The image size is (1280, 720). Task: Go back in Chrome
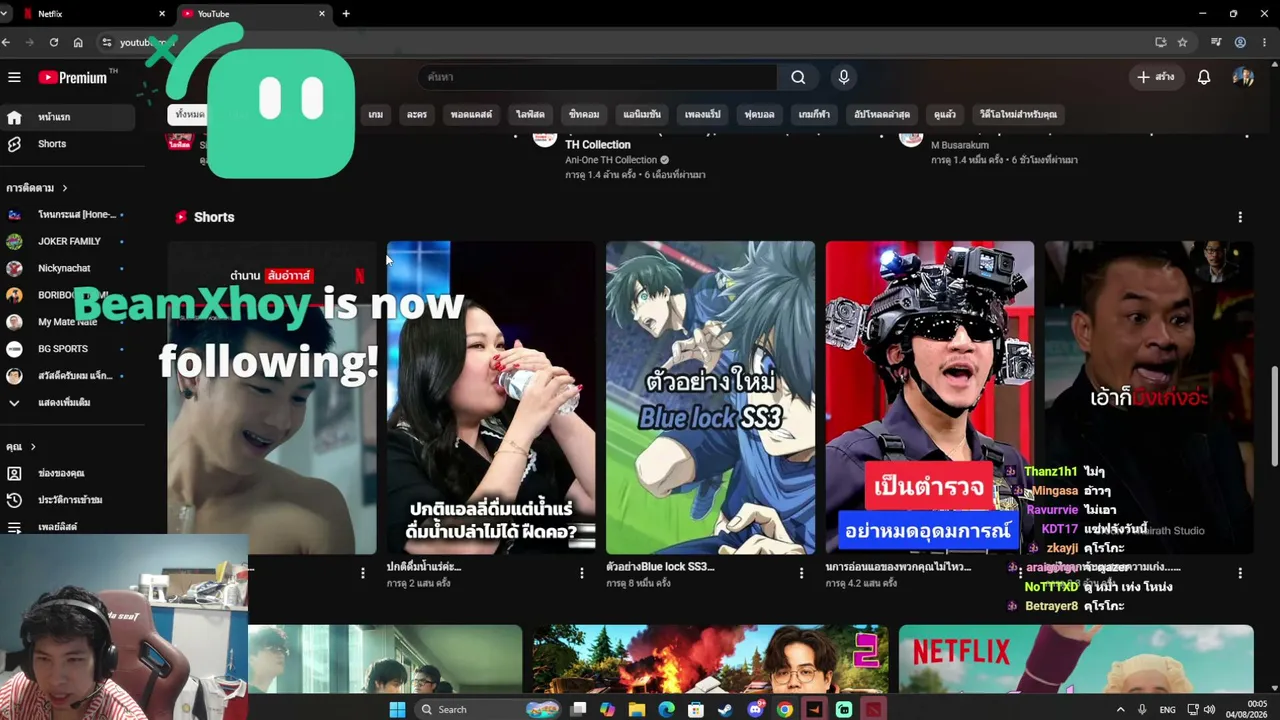coord(6,42)
